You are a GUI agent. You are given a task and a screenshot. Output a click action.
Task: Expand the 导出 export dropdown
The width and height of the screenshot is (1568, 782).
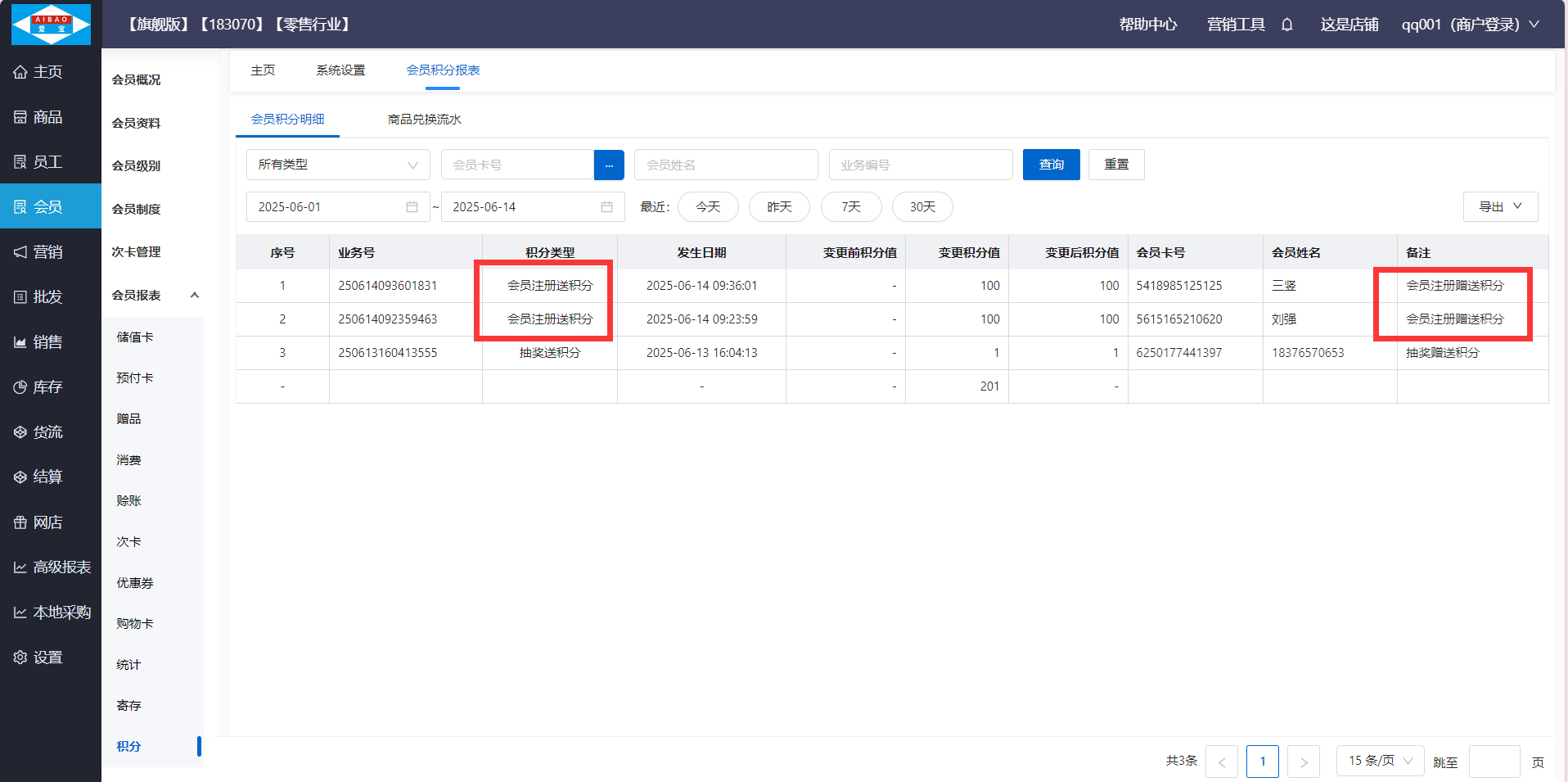pos(1500,207)
